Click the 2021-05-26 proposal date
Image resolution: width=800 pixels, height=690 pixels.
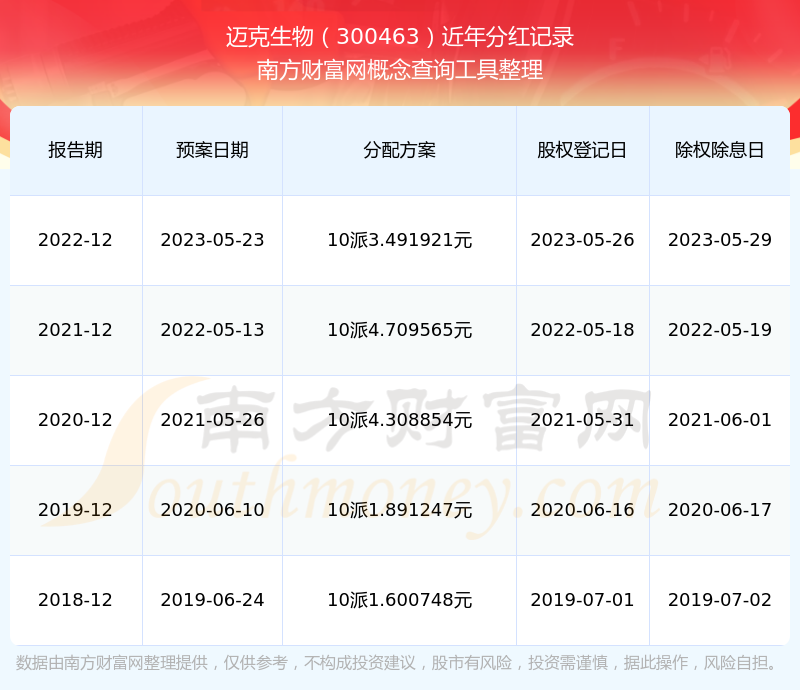[212, 420]
